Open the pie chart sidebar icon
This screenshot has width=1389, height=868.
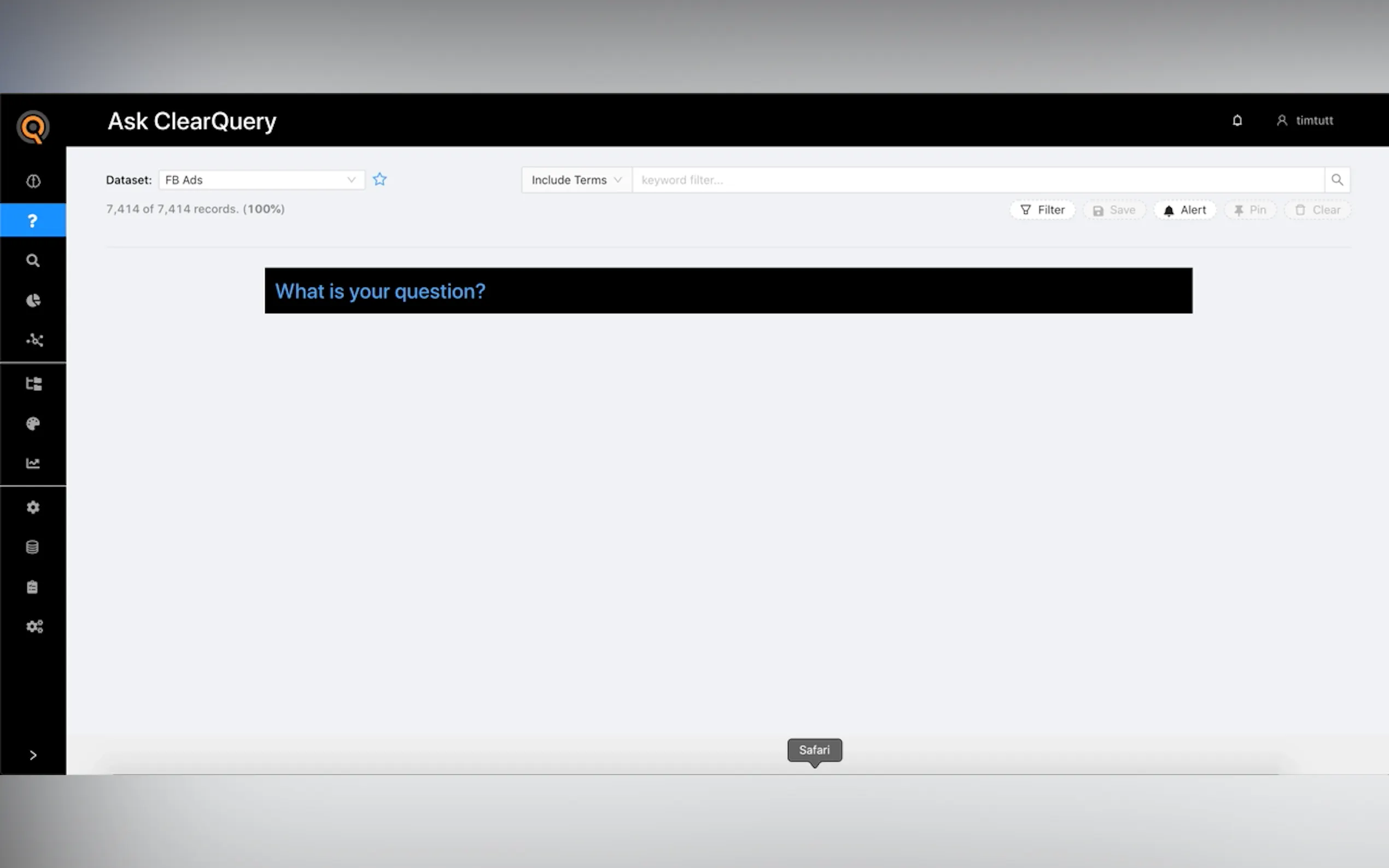coord(33,300)
